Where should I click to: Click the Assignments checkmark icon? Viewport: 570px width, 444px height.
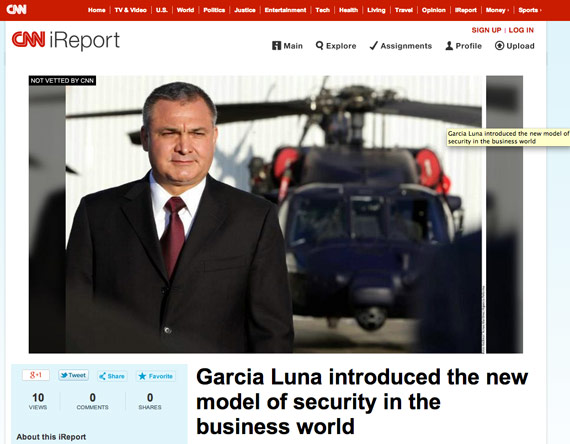(x=373, y=46)
